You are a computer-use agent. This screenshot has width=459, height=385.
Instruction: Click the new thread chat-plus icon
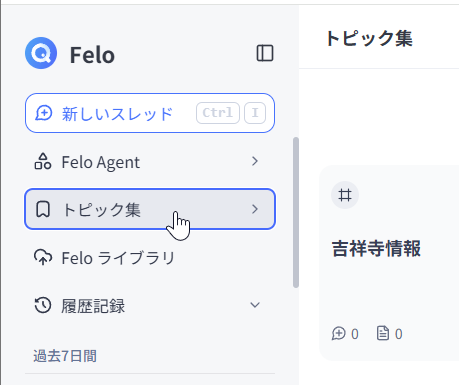click(44, 113)
